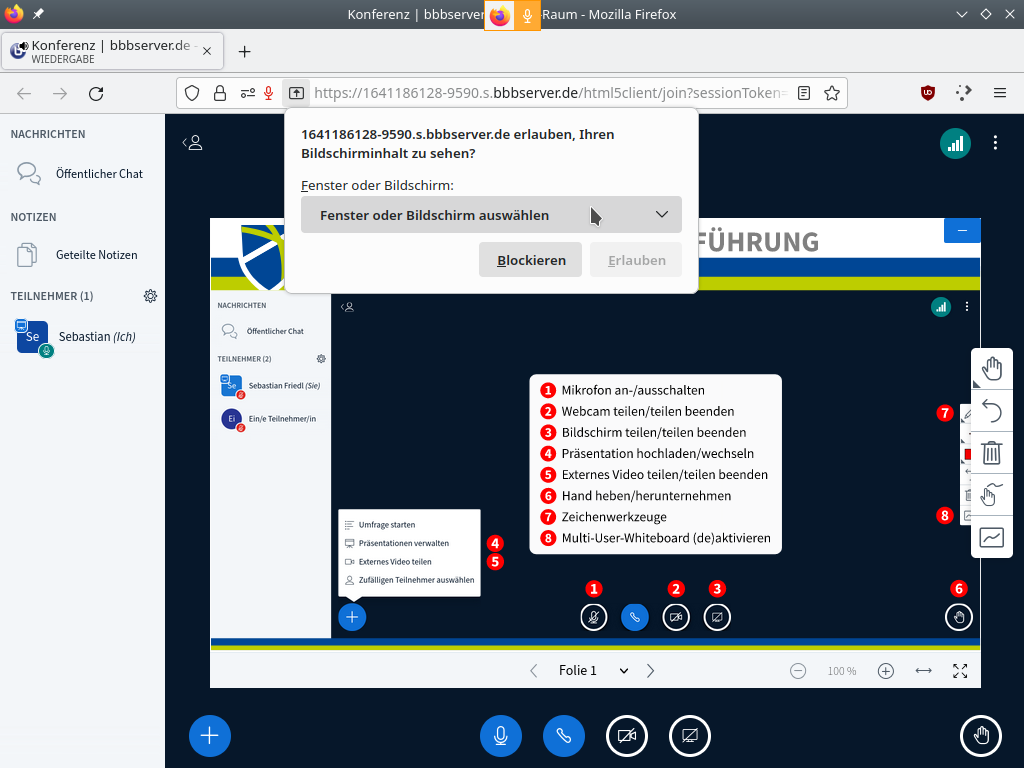Screen dimensions: 1024x768
Task: Mute the microphone in the bottom bar
Action: 500,736
